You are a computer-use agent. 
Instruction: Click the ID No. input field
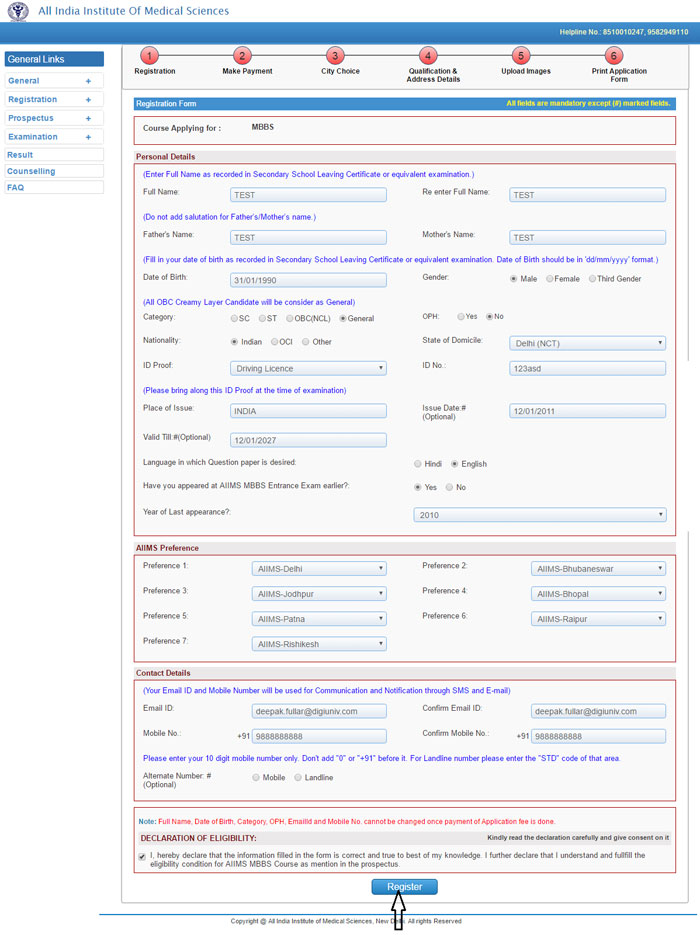587,368
